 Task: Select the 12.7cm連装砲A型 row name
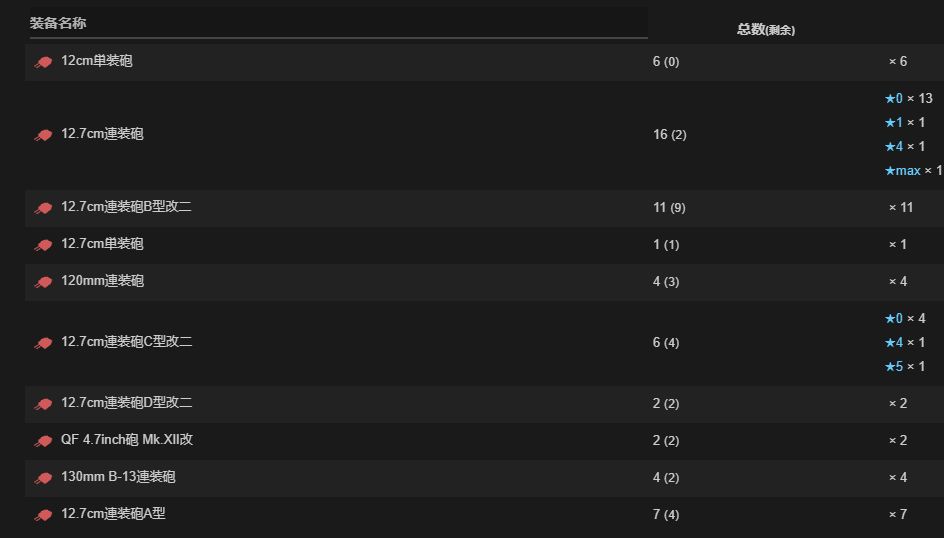pyautogui.click(x=113, y=513)
